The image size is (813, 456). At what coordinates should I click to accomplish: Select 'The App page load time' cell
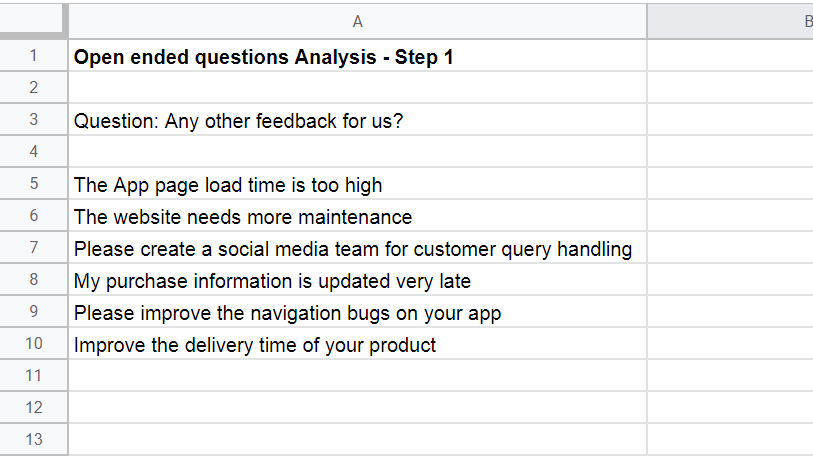tap(357, 184)
